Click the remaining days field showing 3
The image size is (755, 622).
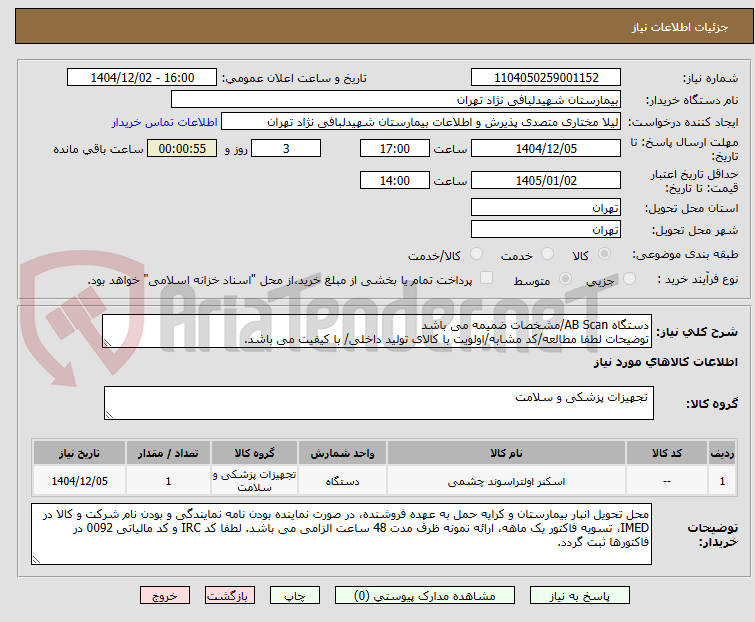click(x=286, y=148)
